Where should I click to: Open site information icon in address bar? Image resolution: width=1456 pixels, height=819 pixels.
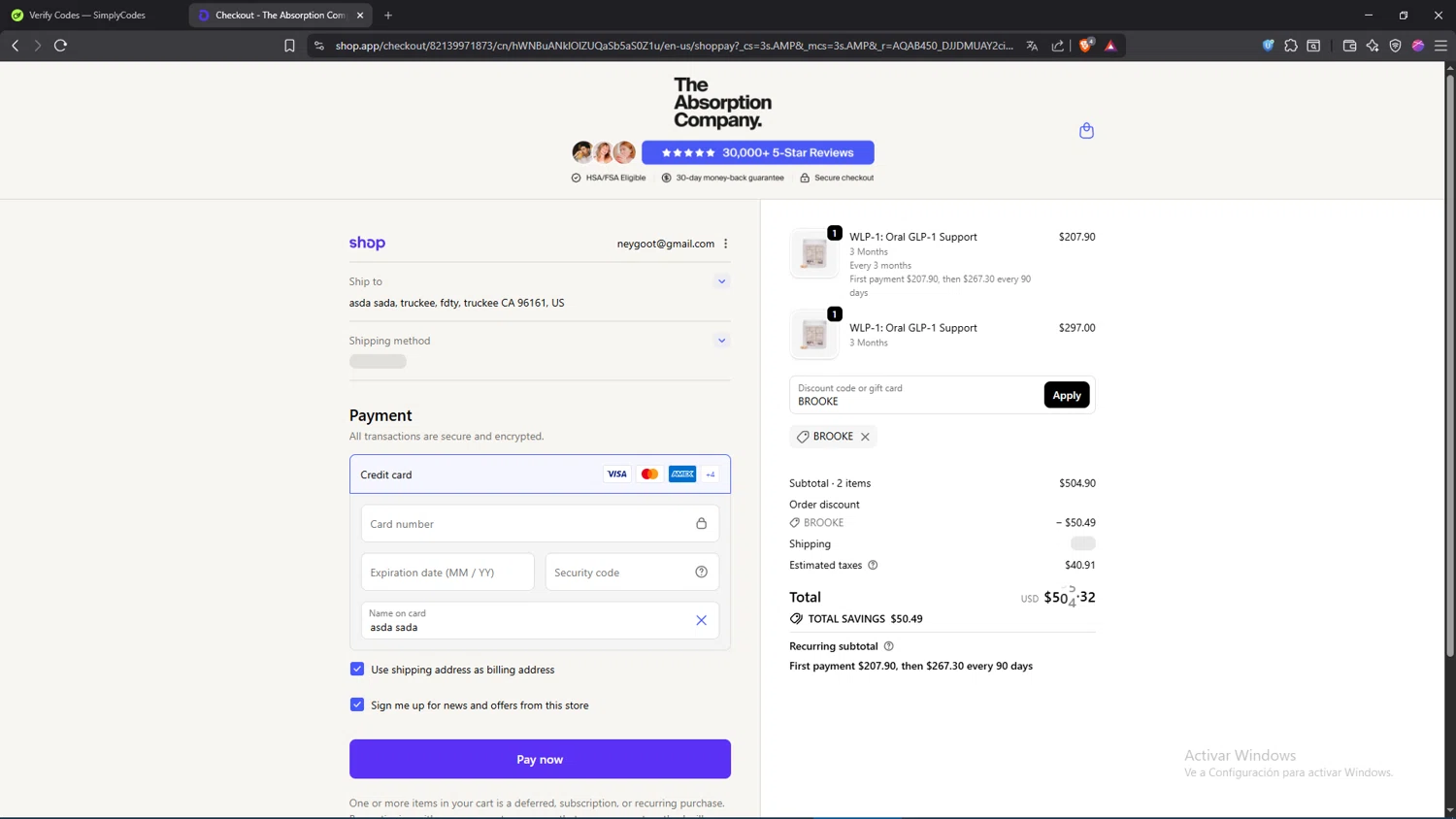click(x=318, y=46)
